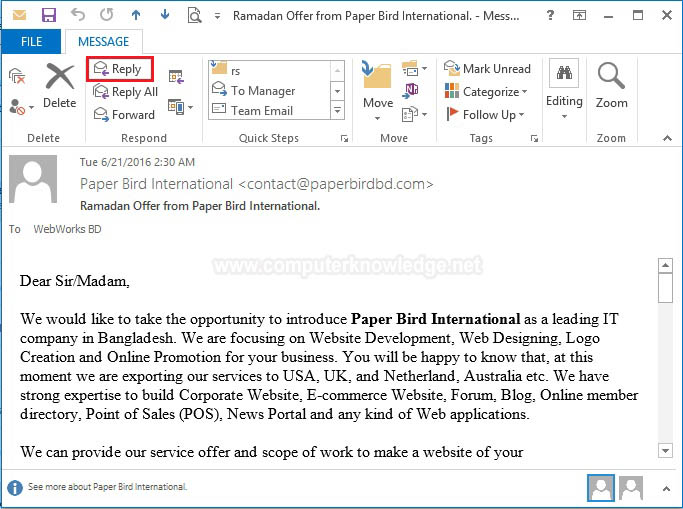
Task: Go to next item with down arrow
Action: tap(165, 15)
